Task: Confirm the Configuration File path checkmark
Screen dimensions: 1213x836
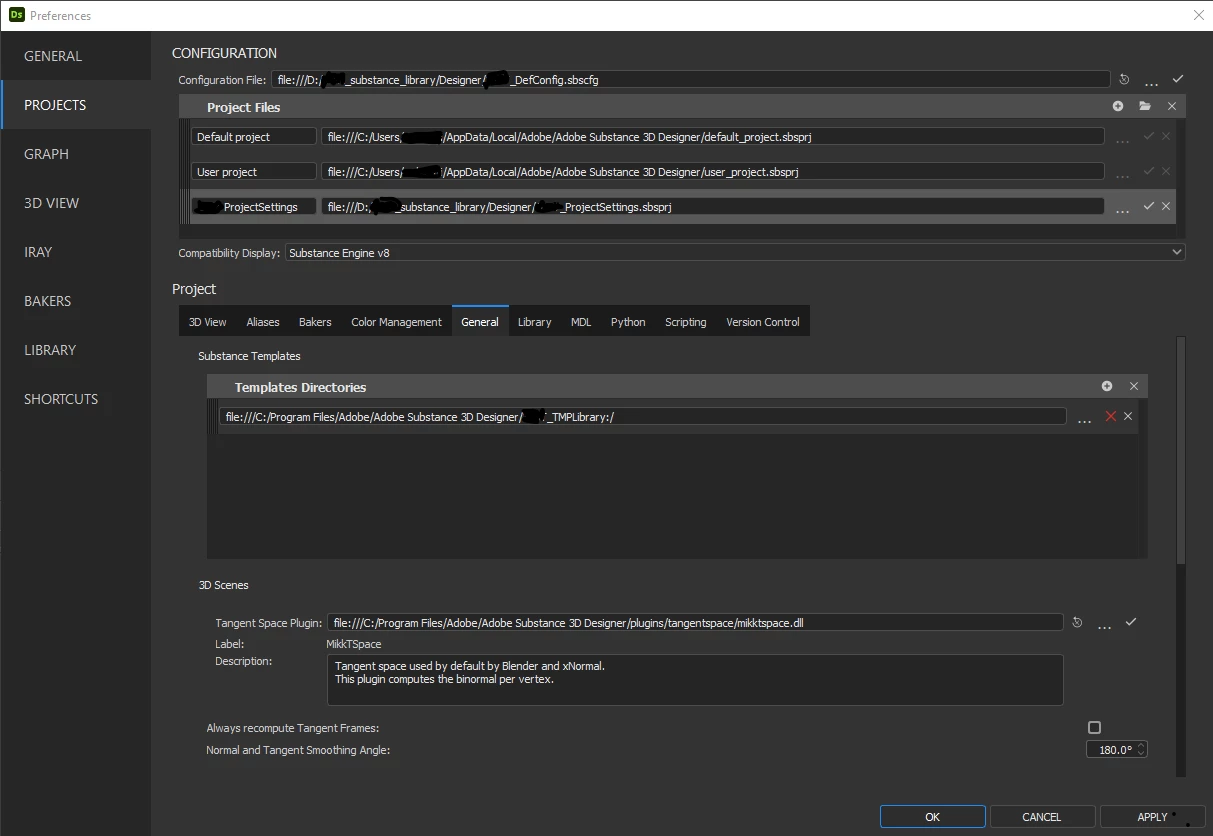Action: [x=1178, y=79]
